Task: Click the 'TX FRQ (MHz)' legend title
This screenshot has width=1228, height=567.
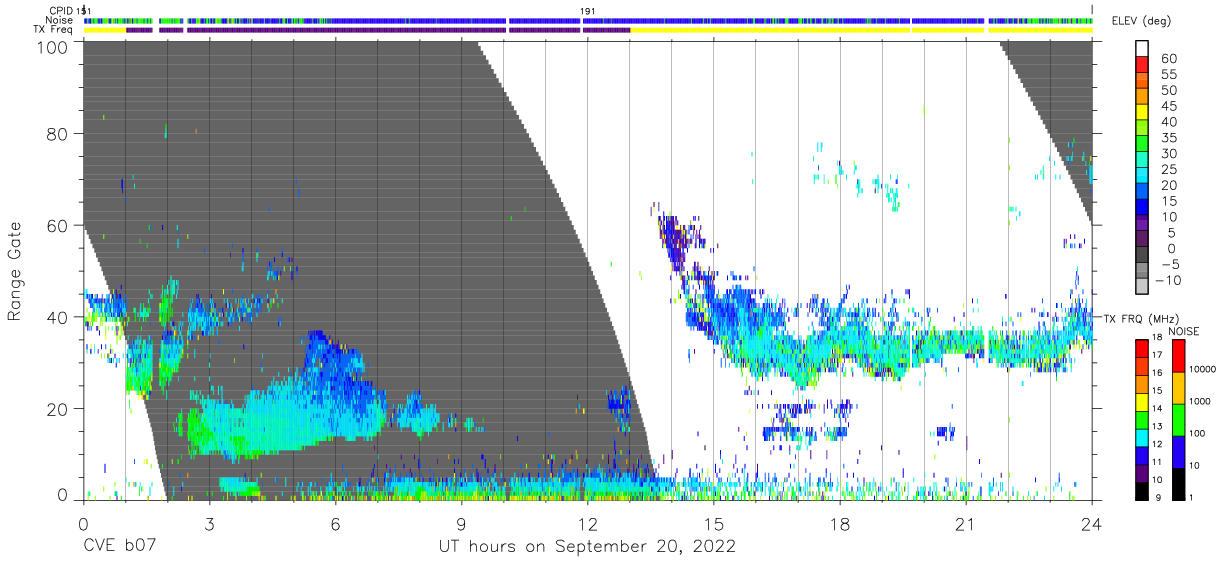Action: point(1141,318)
